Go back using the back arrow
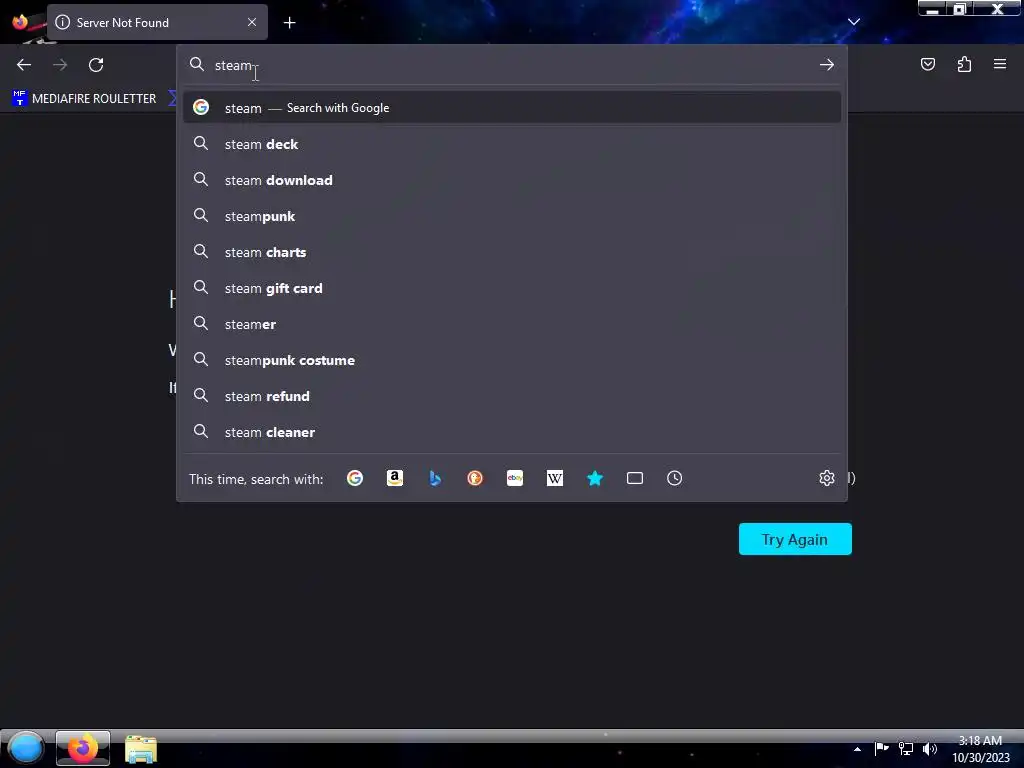Image resolution: width=1024 pixels, height=768 pixels. coord(24,65)
